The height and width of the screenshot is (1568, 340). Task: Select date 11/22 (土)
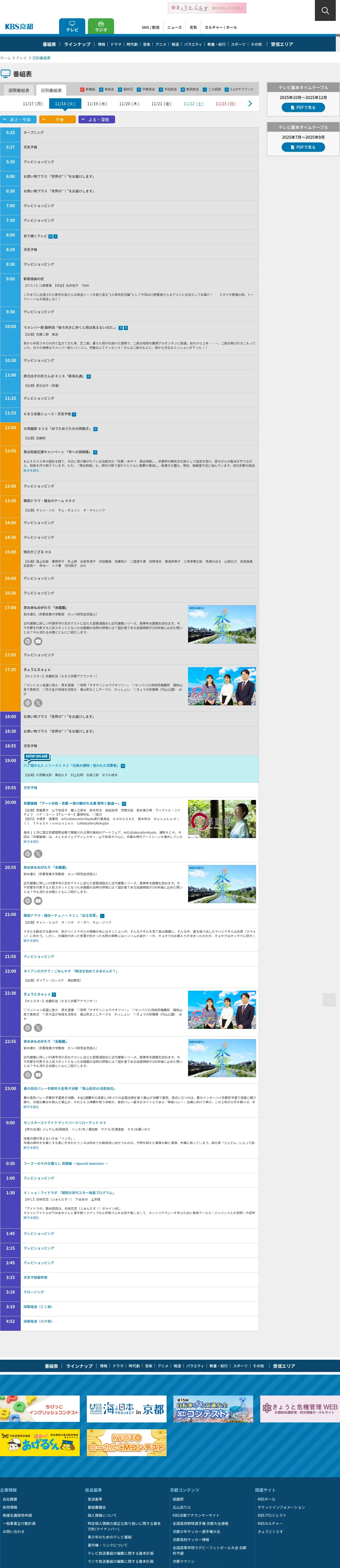tap(193, 104)
